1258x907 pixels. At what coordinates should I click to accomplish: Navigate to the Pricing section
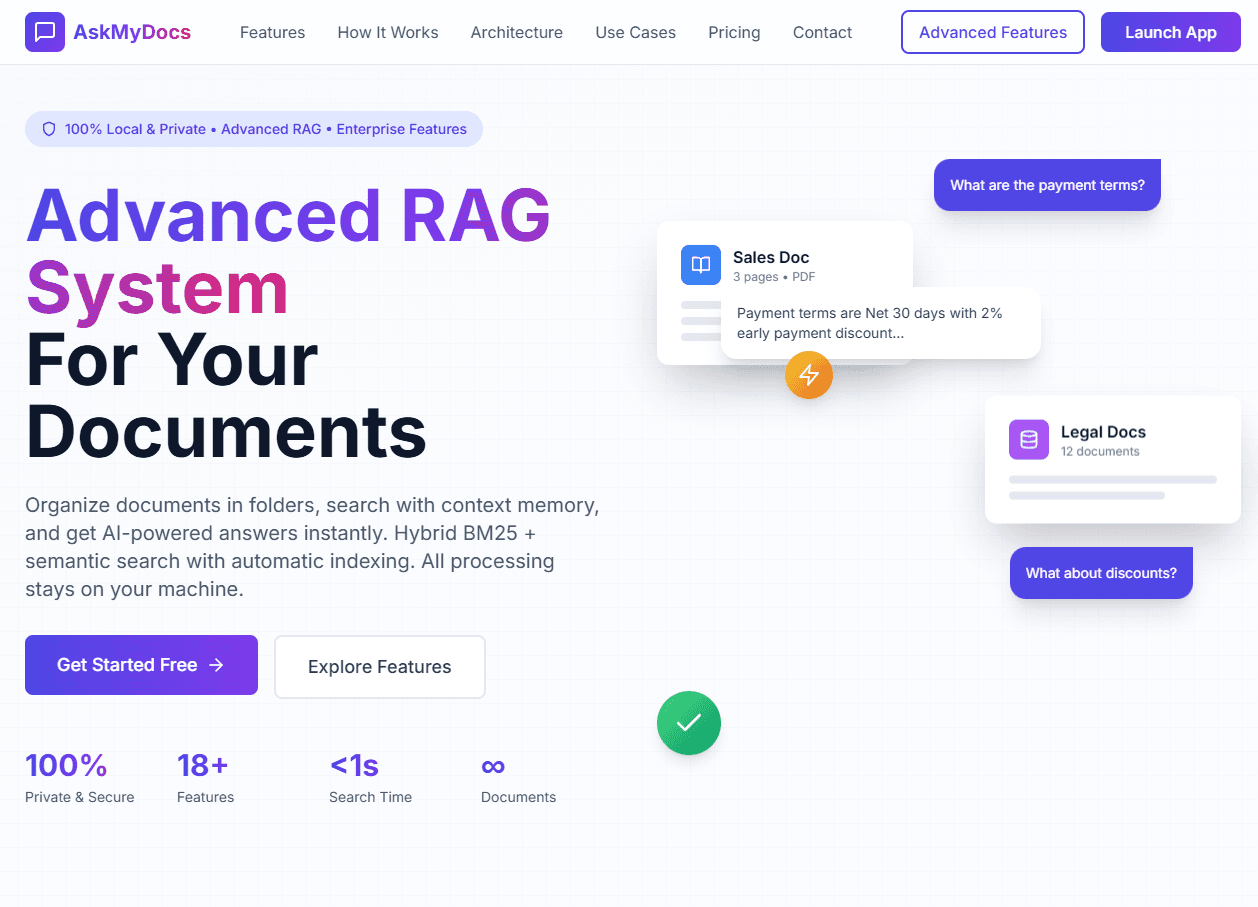coord(734,32)
